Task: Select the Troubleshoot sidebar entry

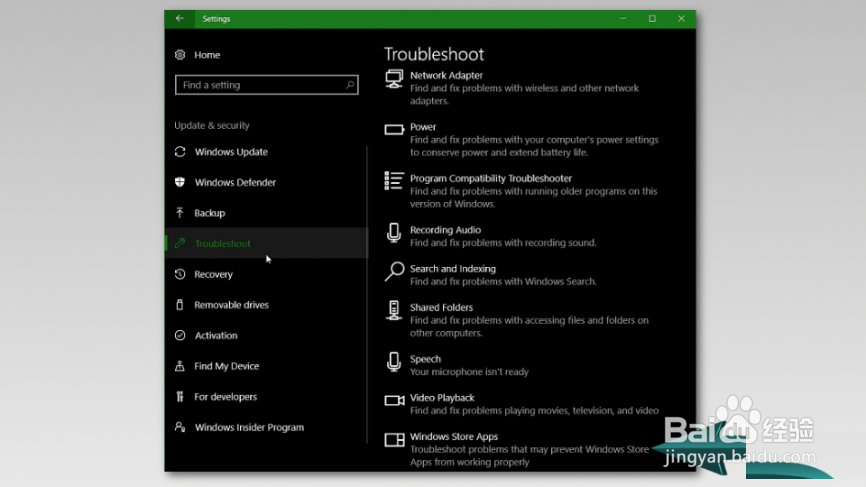Action: (266, 243)
